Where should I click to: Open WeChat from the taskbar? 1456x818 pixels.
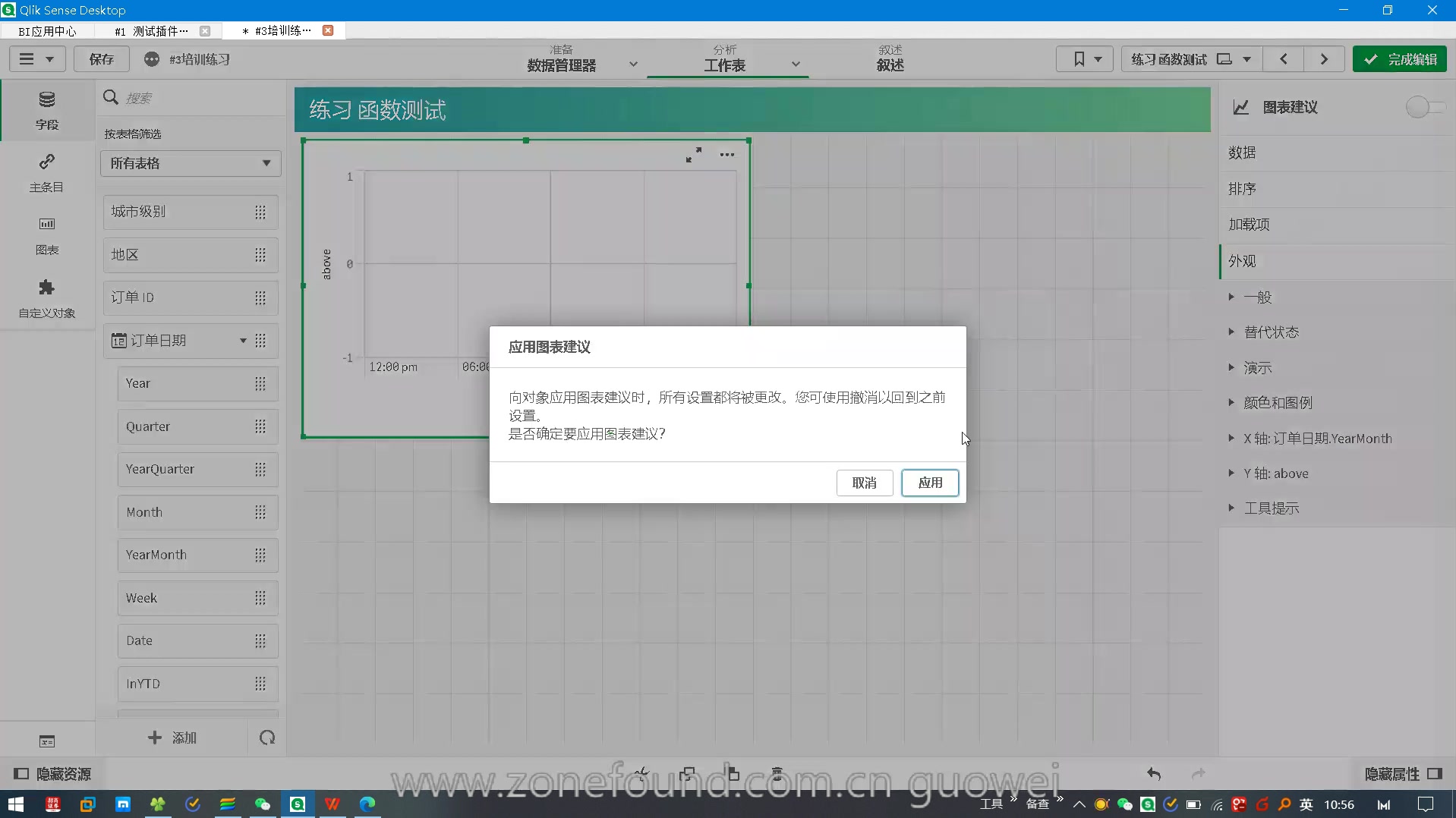click(x=262, y=804)
